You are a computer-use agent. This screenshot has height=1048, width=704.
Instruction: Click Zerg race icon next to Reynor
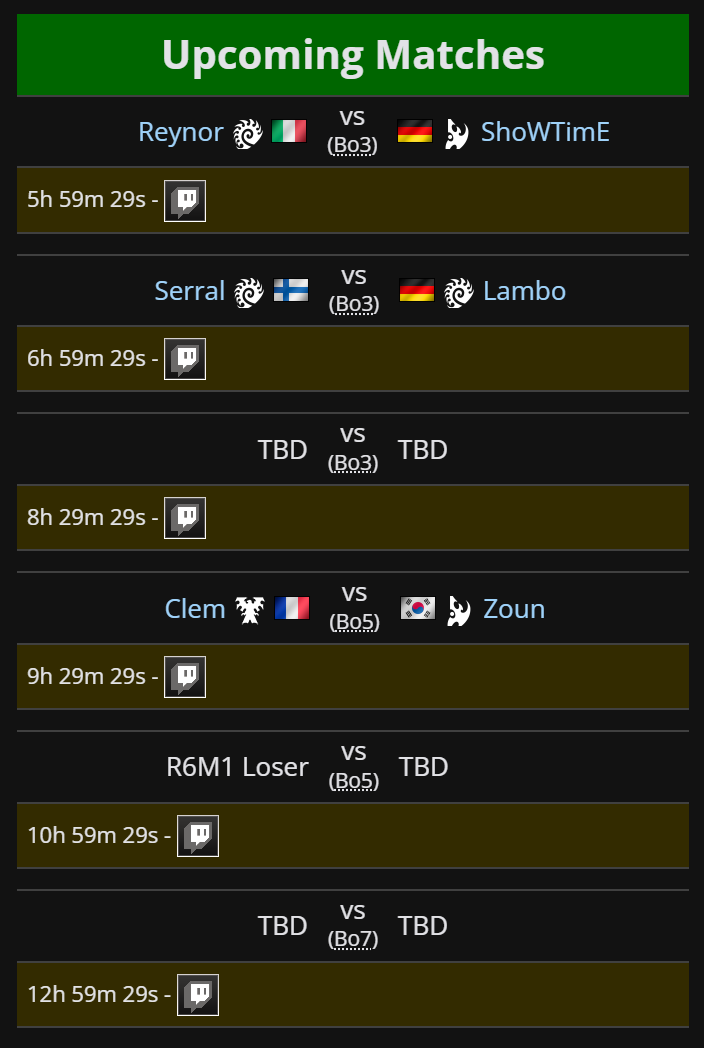pos(248,133)
